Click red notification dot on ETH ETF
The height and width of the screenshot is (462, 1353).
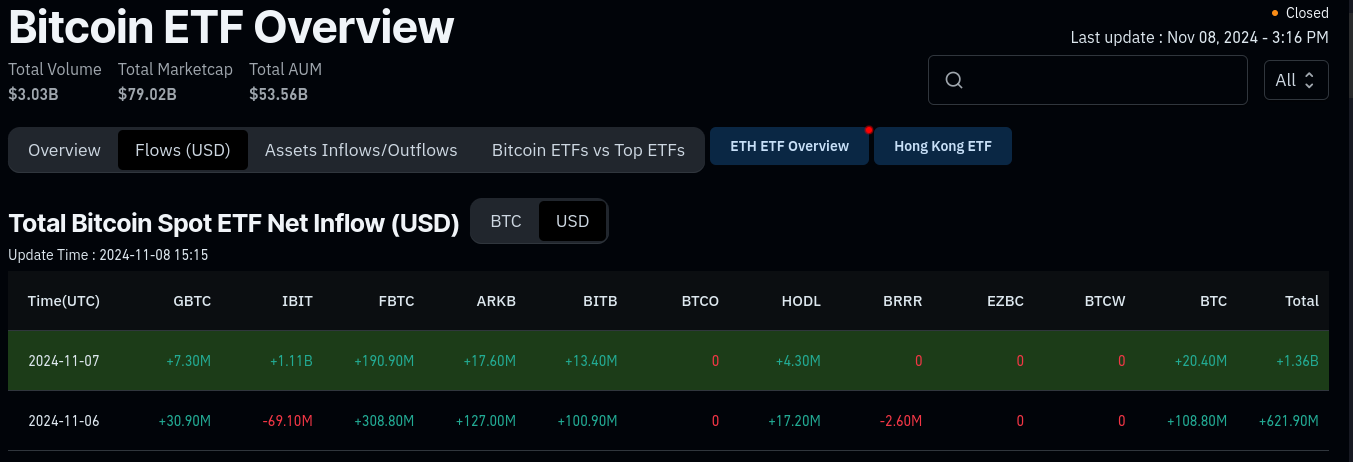869,130
